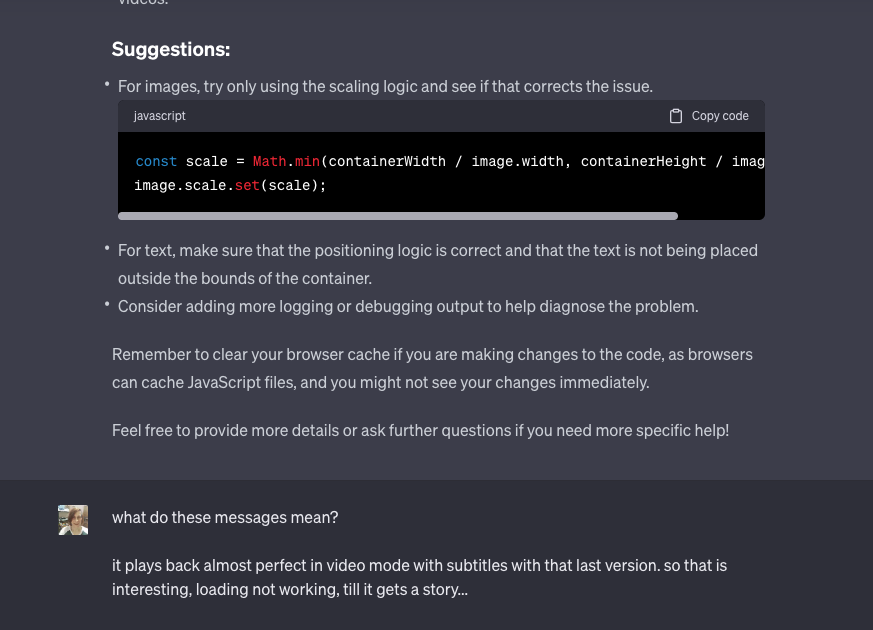Click 'containerWidth' in the code snippet
873x630 pixels.
pos(387,161)
